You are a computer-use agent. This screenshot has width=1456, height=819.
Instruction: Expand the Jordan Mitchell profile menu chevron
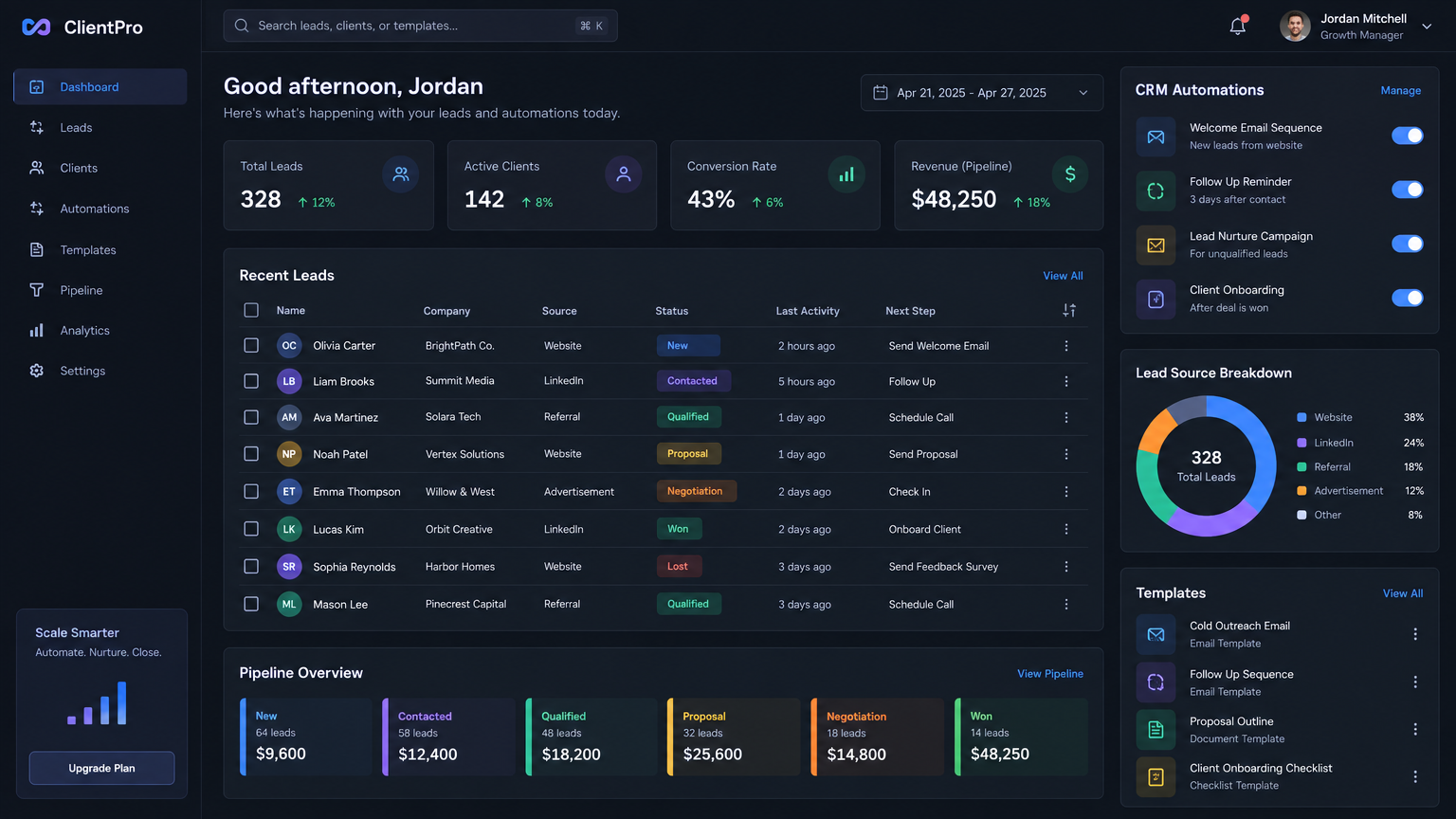[x=1427, y=27]
